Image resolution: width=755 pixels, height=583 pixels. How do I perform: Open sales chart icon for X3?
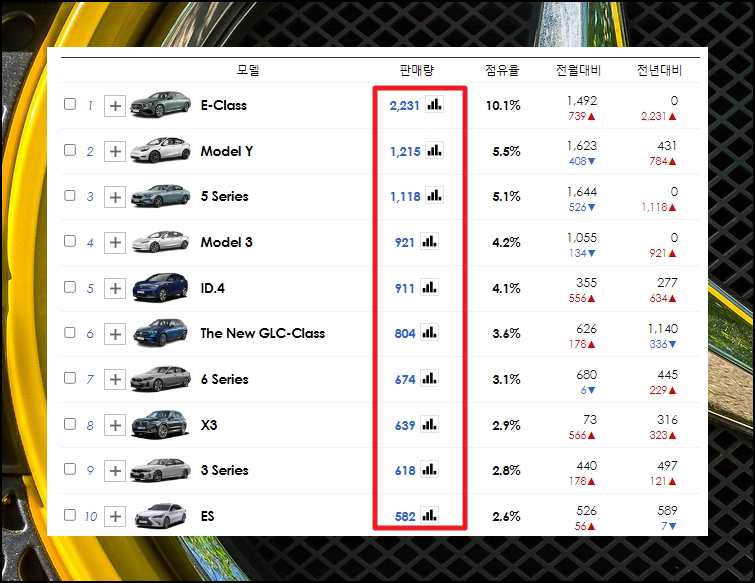tap(430, 425)
